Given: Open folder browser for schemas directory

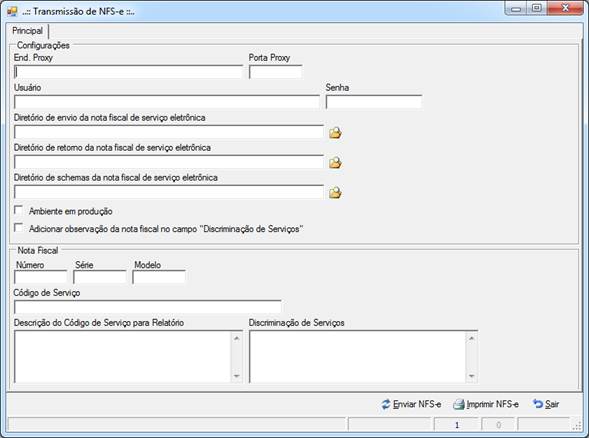Looking at the screenshot, I should (335, 193).
